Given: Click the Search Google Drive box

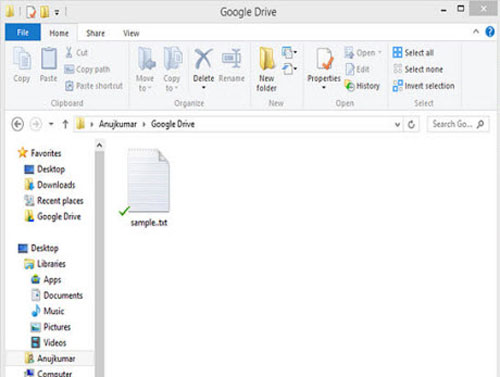Looking at the screenshot, I should [x=458, y=124].
